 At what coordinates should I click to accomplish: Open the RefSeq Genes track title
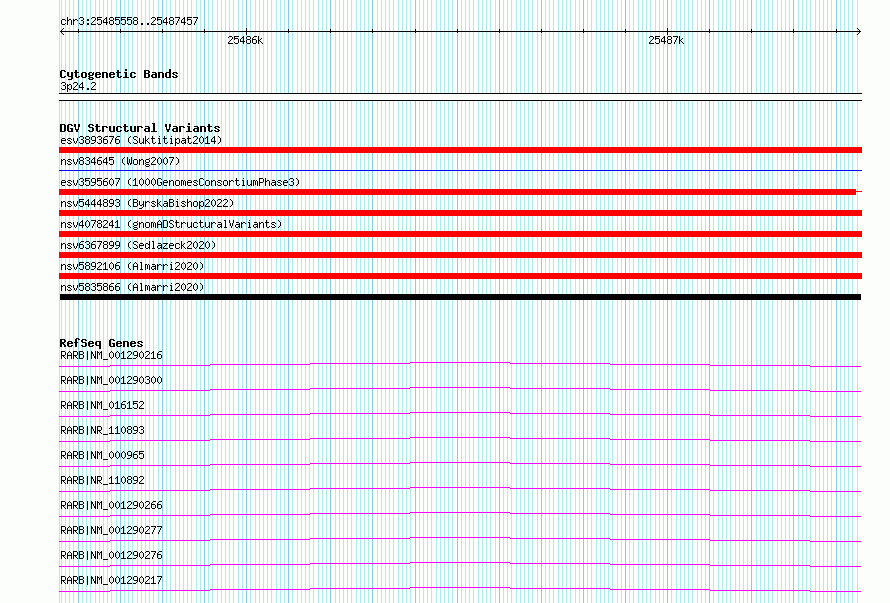point(101,343)
